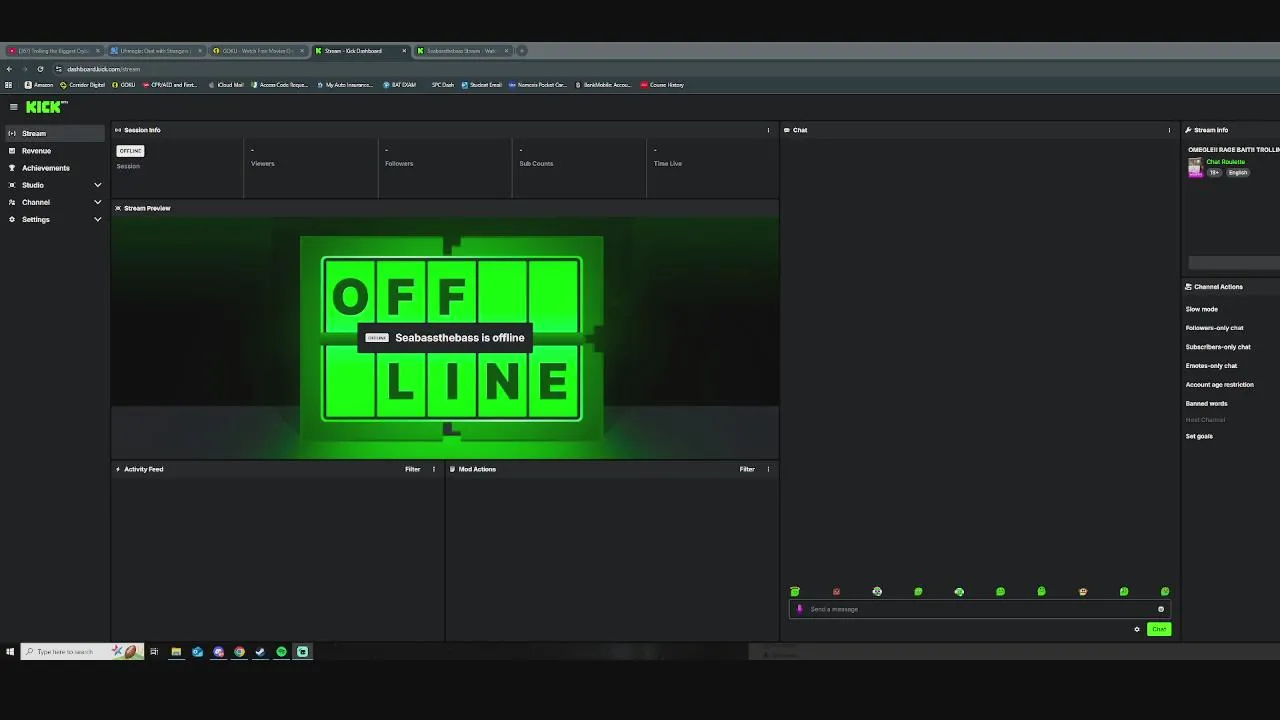This screenshot has height=720, width=1280.
Task: Open the Student Email bookmark
Action: tap(482, 85)
